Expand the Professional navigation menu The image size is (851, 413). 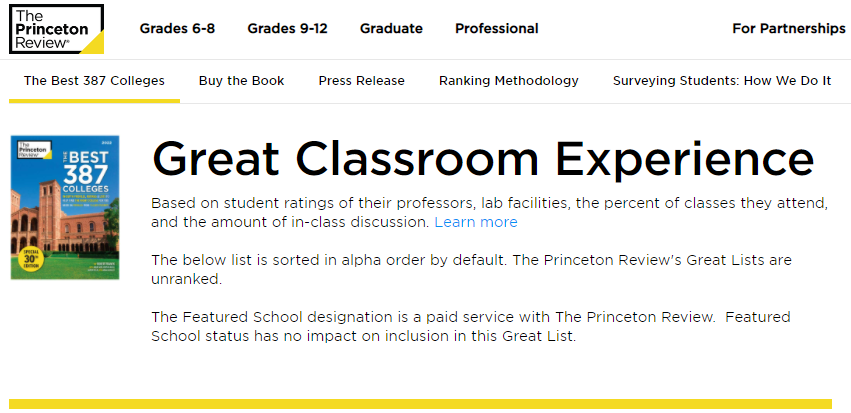click(x=496, y=28)
